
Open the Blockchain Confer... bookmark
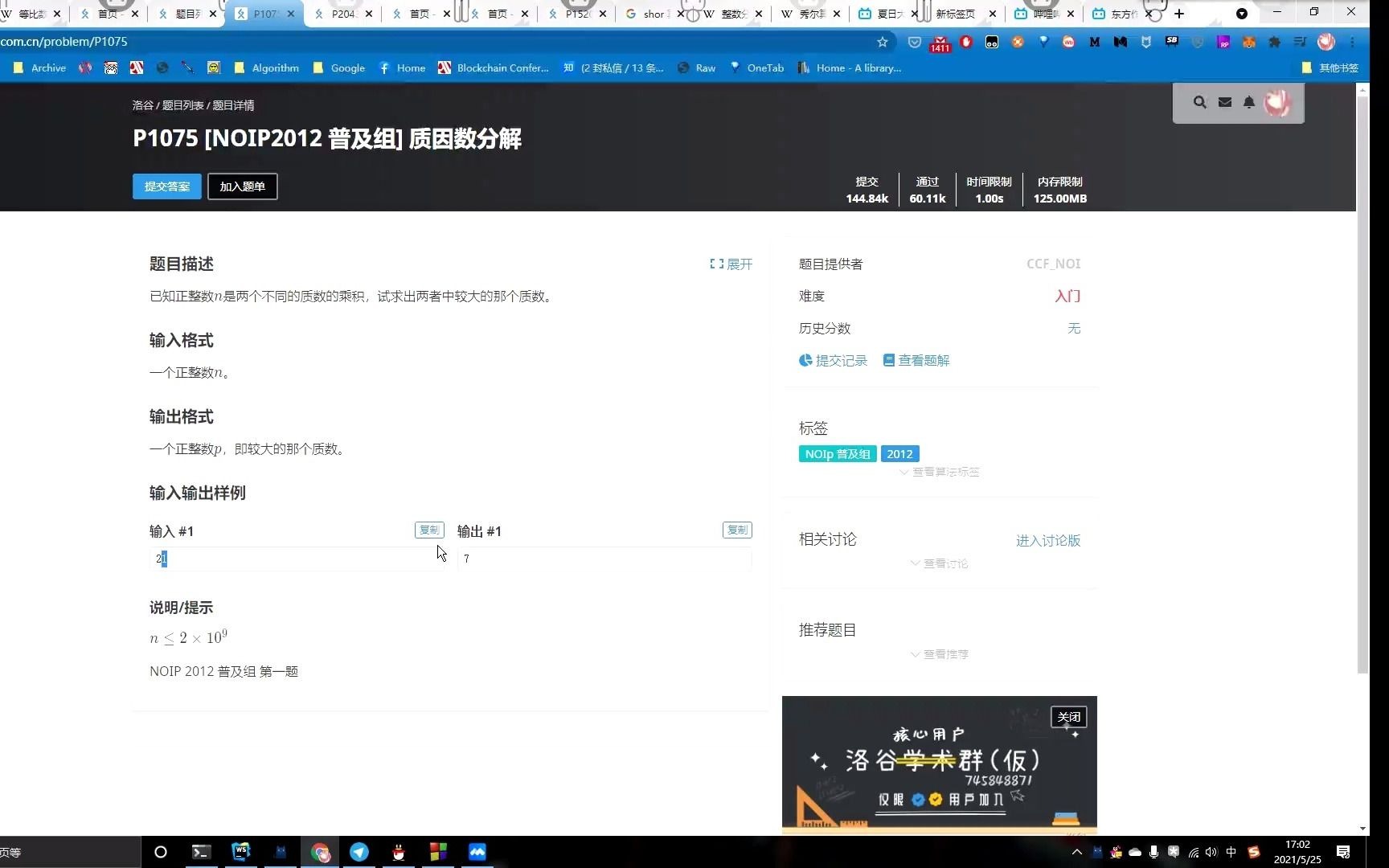coord(494,68)
